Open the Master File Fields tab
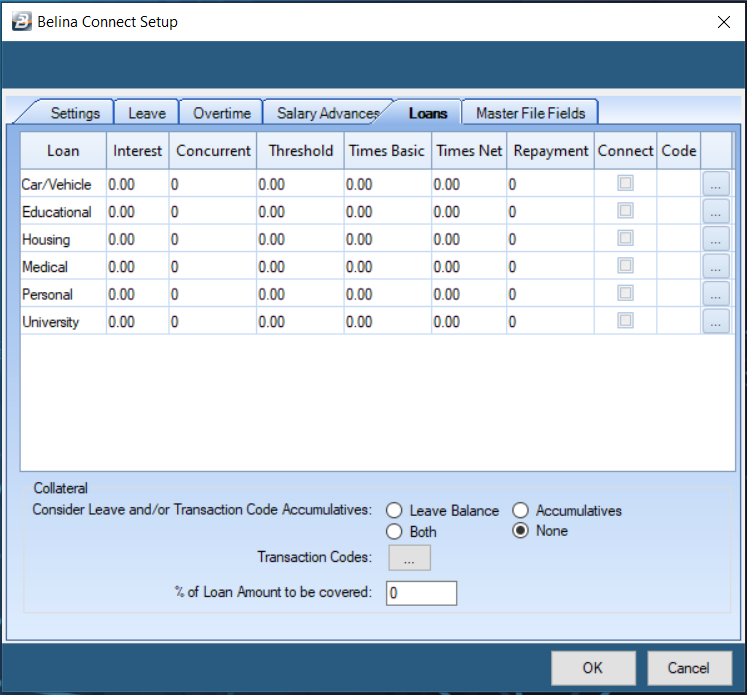Image resolution: width=747 pixels, height=695 pixels. click(530, 113)
